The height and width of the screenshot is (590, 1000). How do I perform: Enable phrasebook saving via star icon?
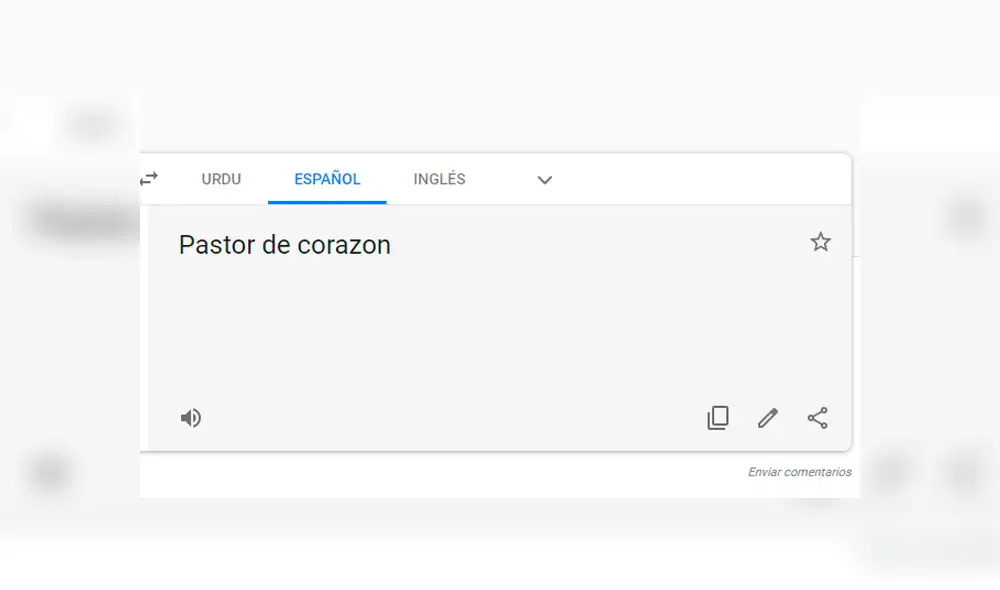[x=821, y=242]
